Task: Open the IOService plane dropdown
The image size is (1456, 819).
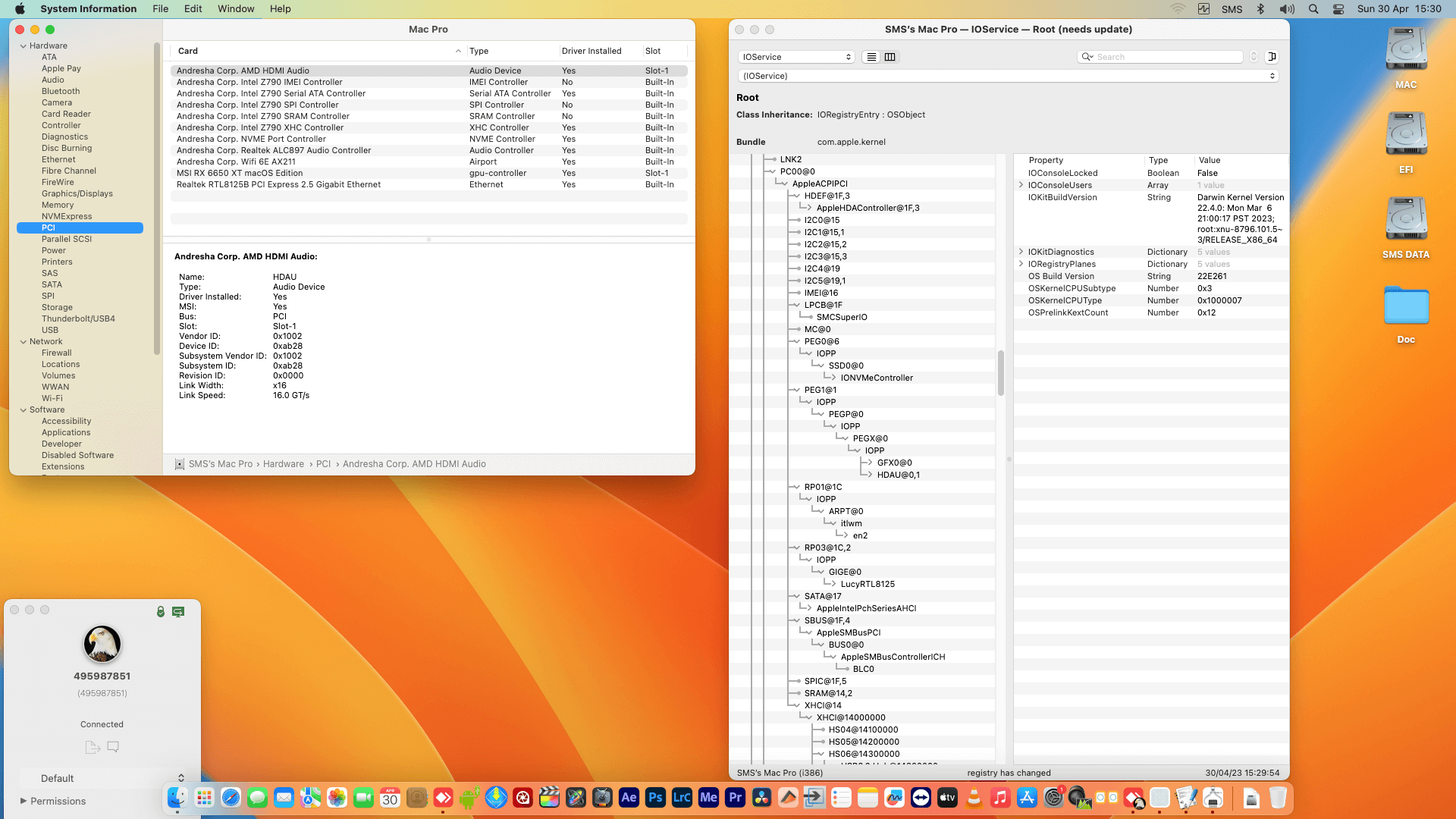Action: [x=796, y=57]
